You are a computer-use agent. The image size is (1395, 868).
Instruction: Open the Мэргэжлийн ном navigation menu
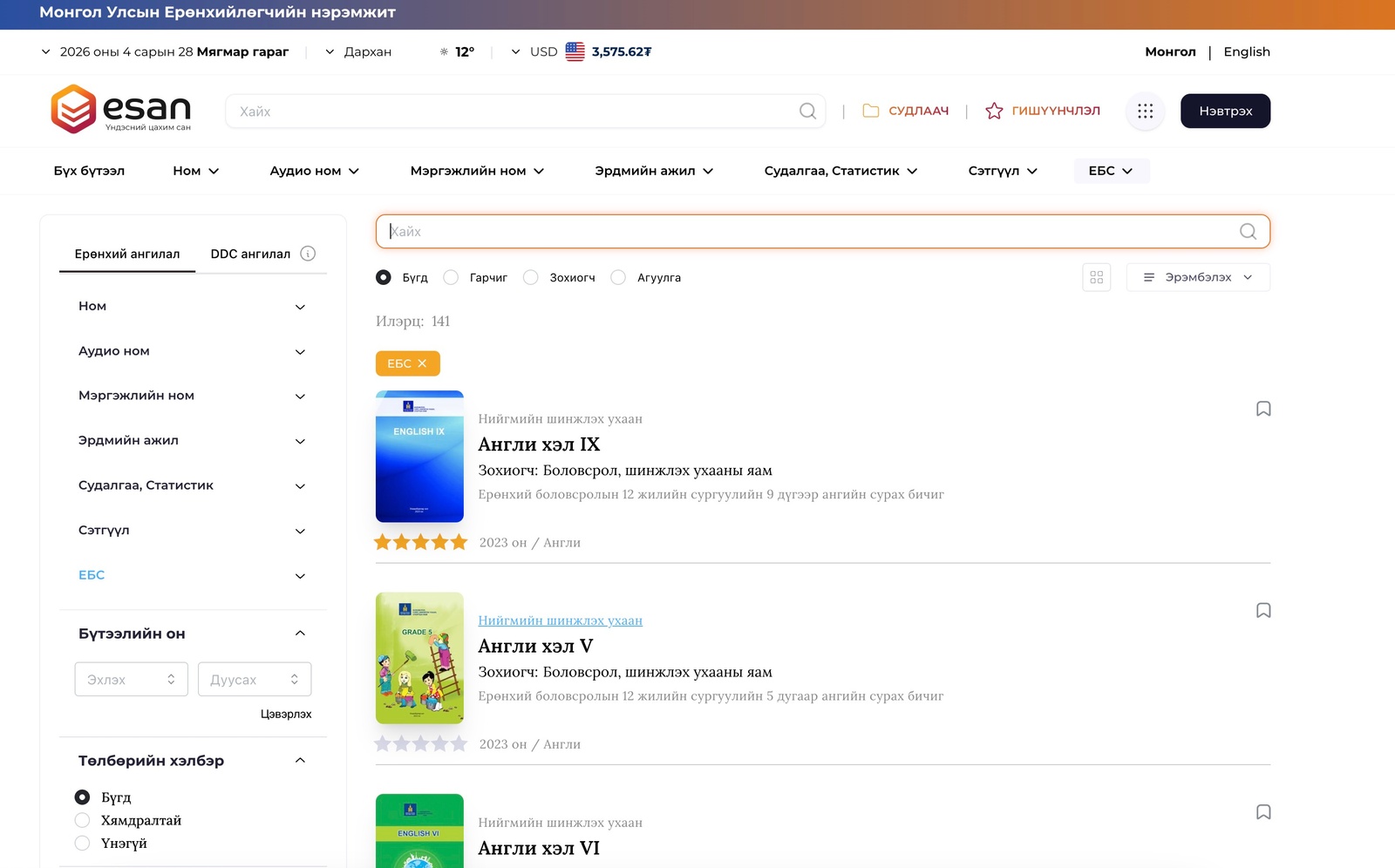click(477, 171)
